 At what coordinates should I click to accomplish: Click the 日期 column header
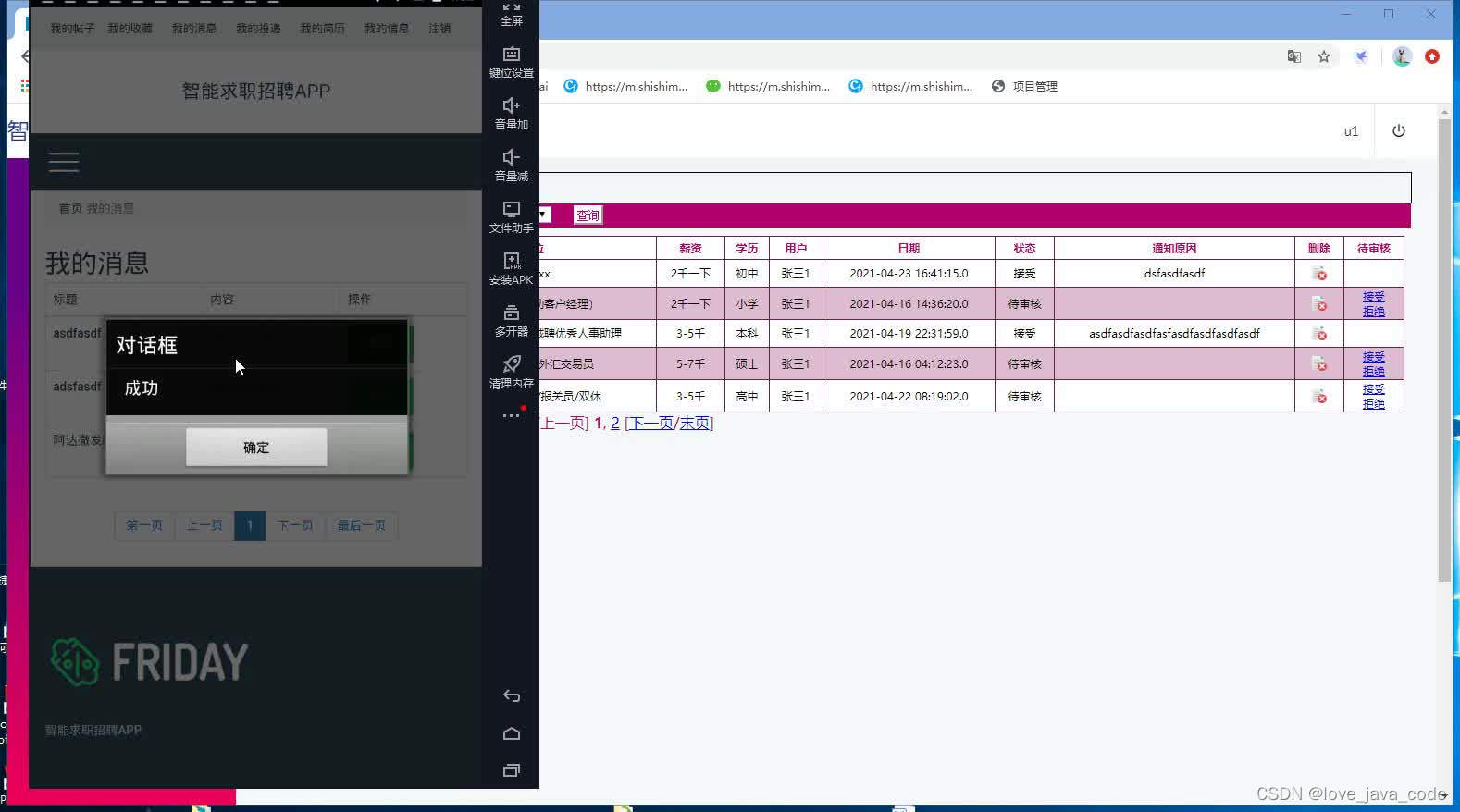pyautogui.click(x=909, y=248)
